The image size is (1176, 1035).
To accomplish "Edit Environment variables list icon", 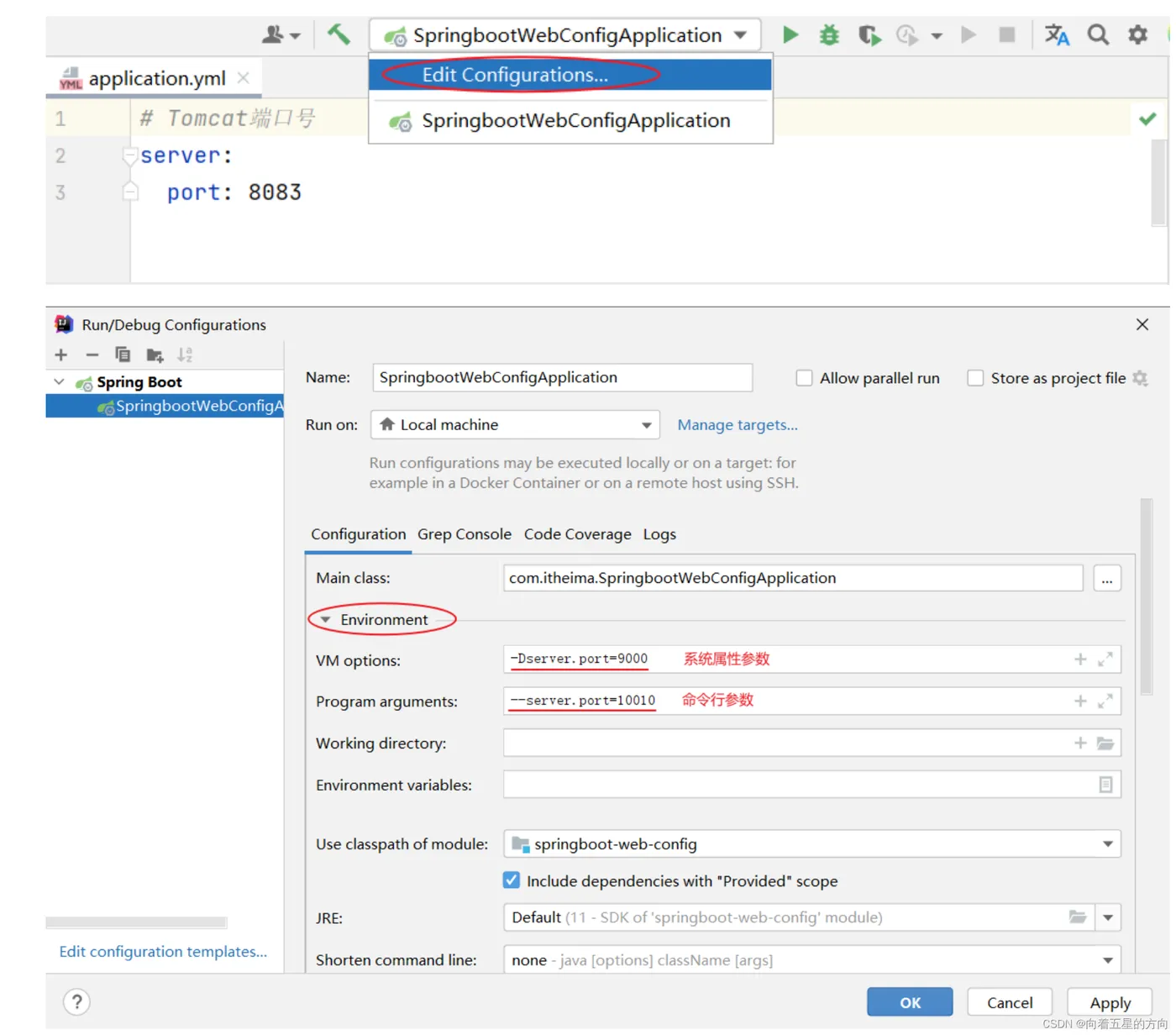I will coord(1105,785).
